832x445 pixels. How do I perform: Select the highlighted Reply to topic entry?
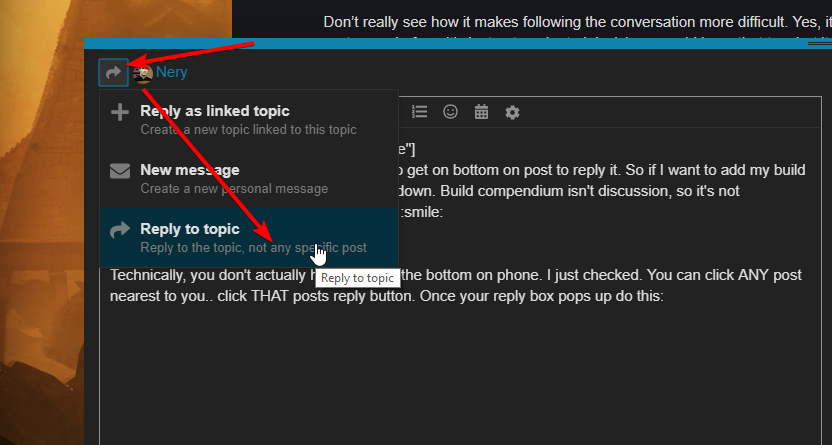190,229
